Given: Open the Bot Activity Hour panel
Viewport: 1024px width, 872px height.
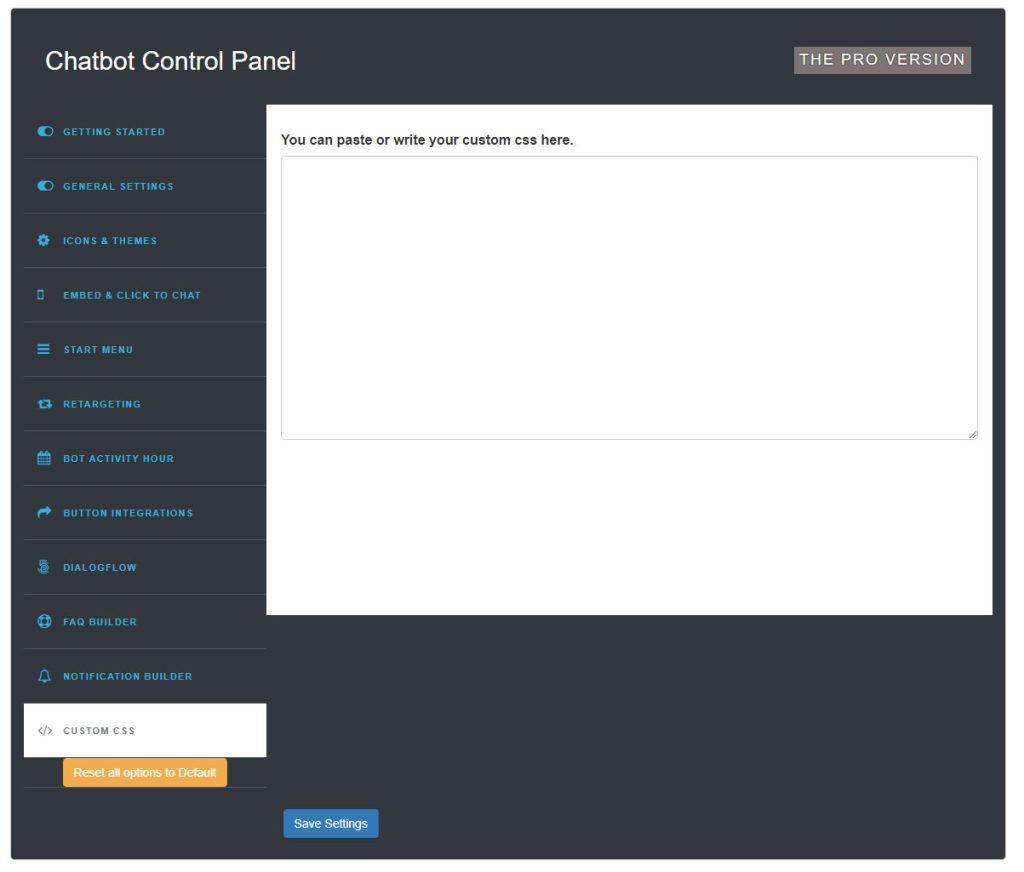Looking at the screenshot, I should pos(119,458).
